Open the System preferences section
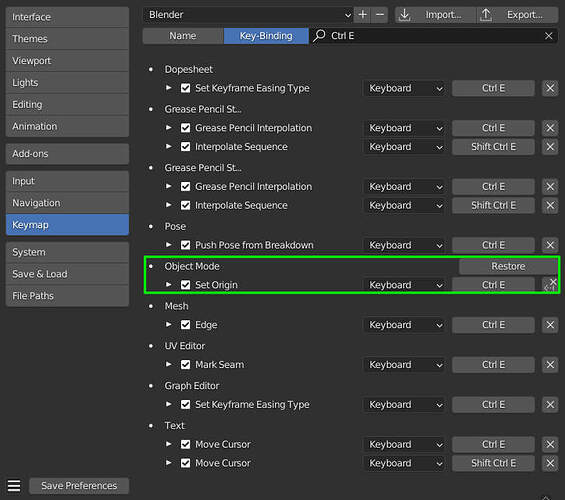565x500 pixels. [67, 252]
